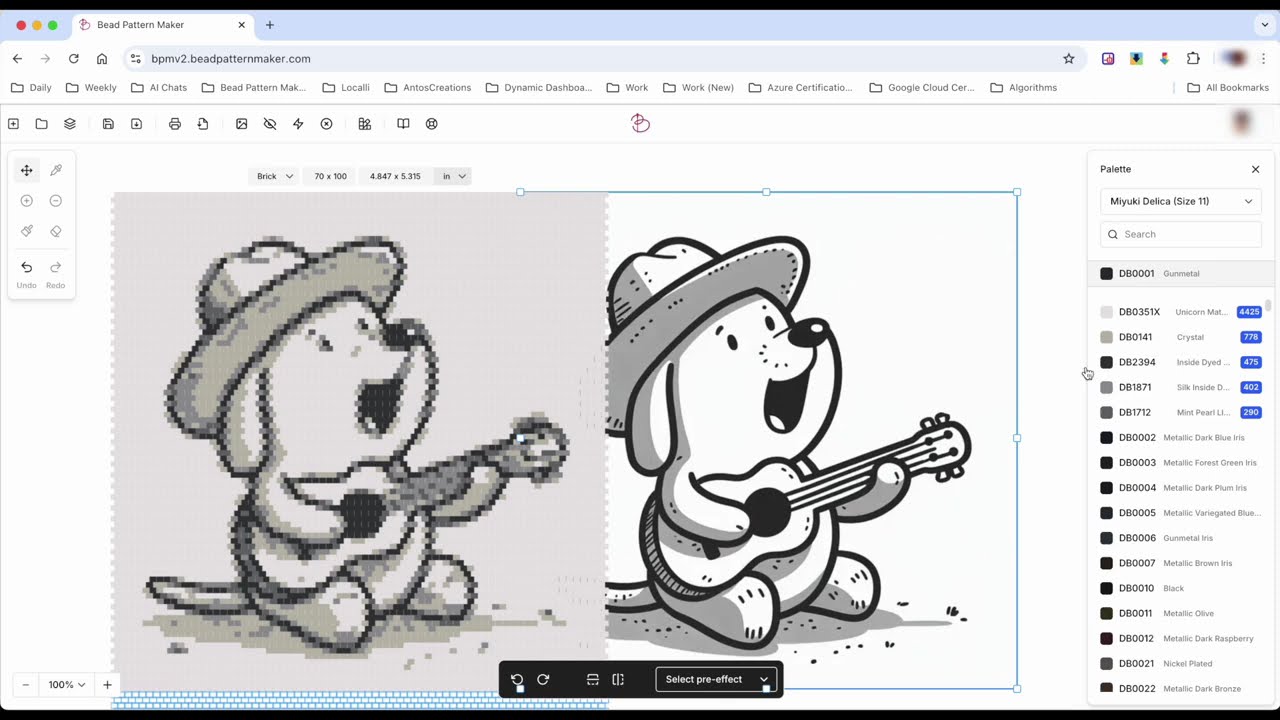Click the save floppy disk icon
The width and height of the screenshot is (1280, 720).
click(108, 124)
